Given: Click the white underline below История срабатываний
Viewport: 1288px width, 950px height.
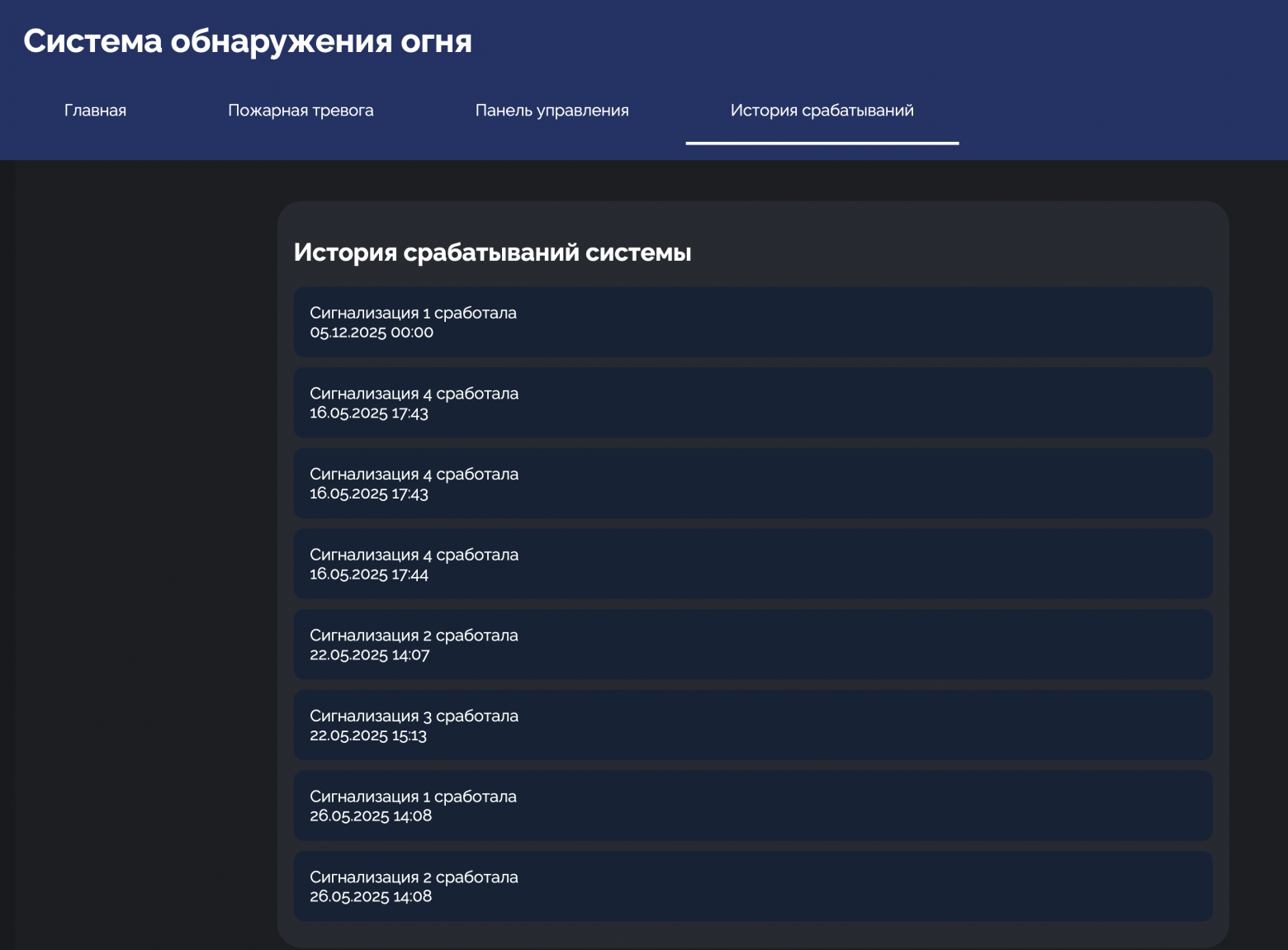Looking at the screenshot, I should coord(821,144).
